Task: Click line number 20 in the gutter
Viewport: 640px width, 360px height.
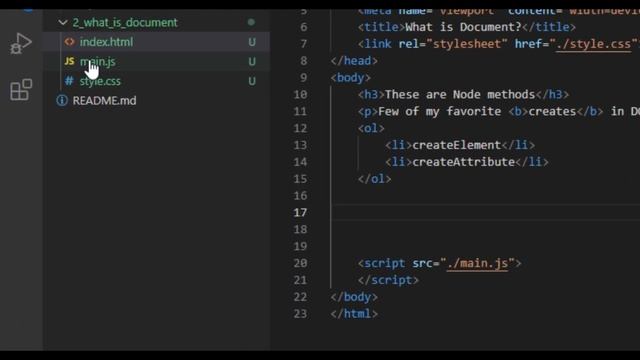Action: [300, 263]
